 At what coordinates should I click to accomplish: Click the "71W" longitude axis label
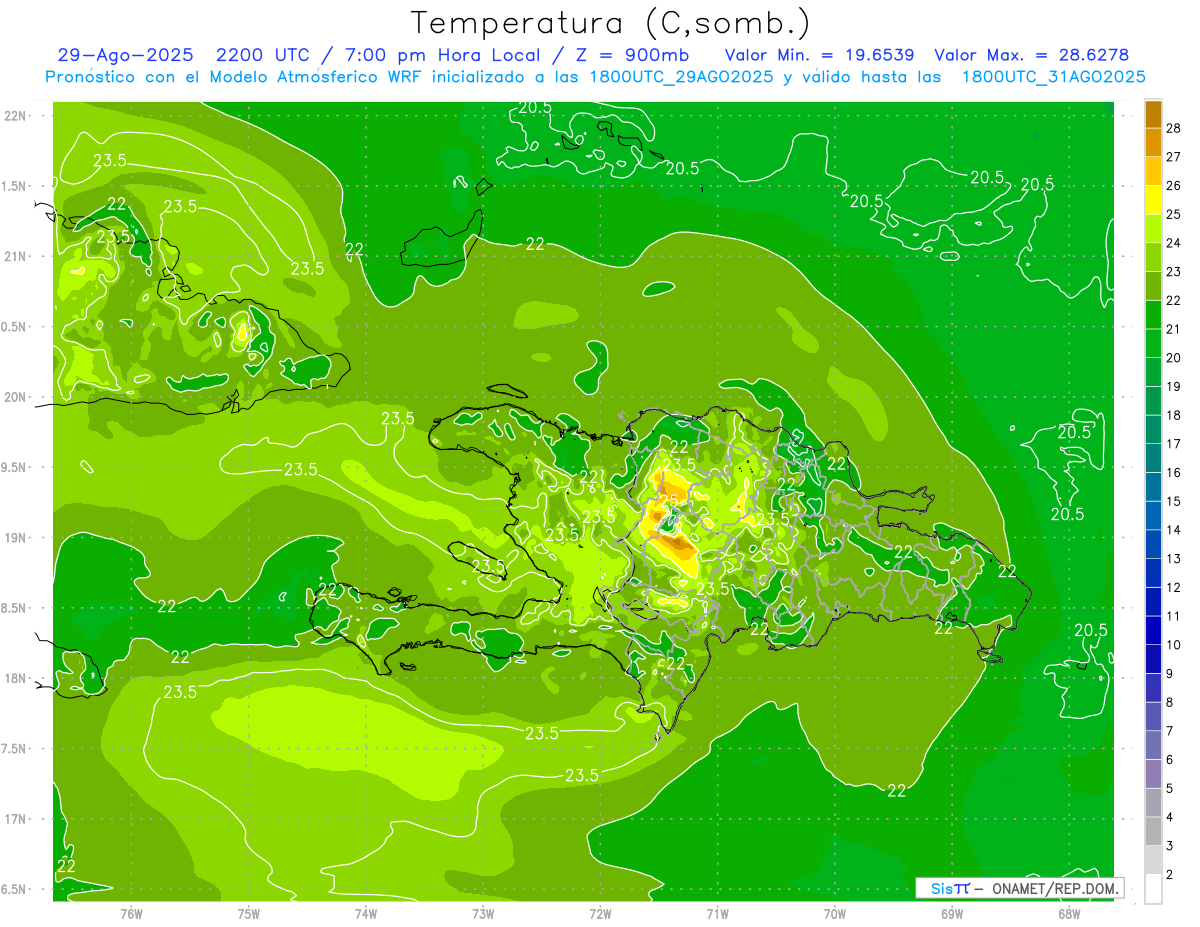click(717, 914)
